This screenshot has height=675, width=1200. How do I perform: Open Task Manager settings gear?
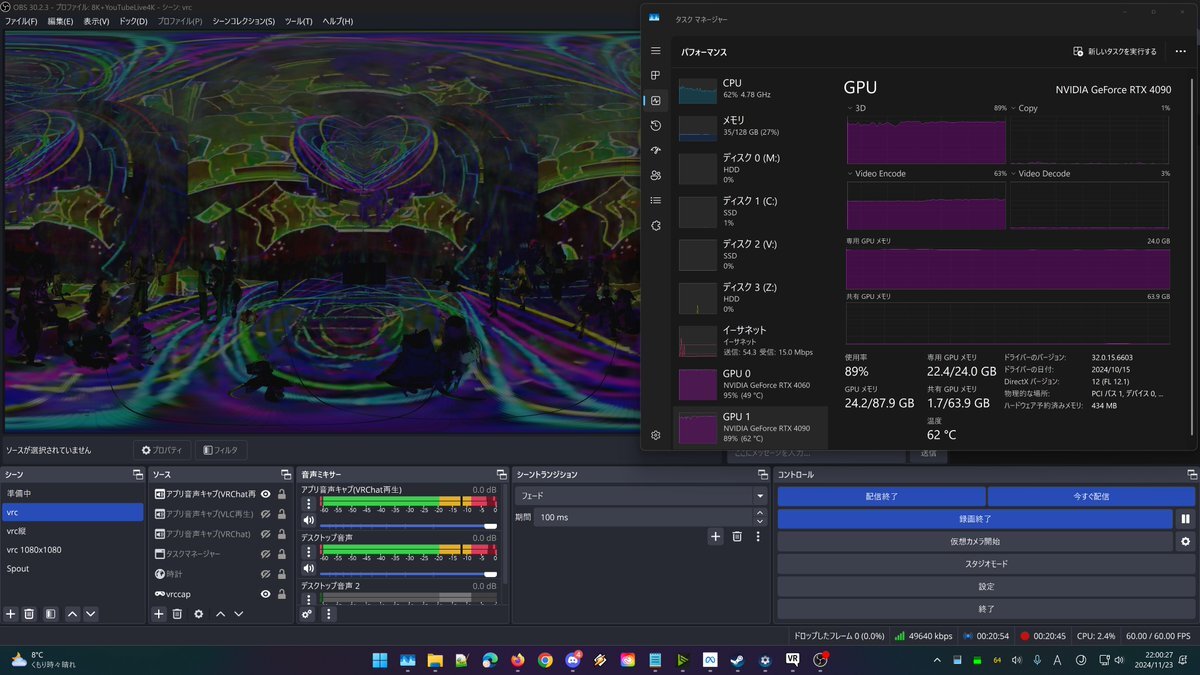[x=656, y=435]
